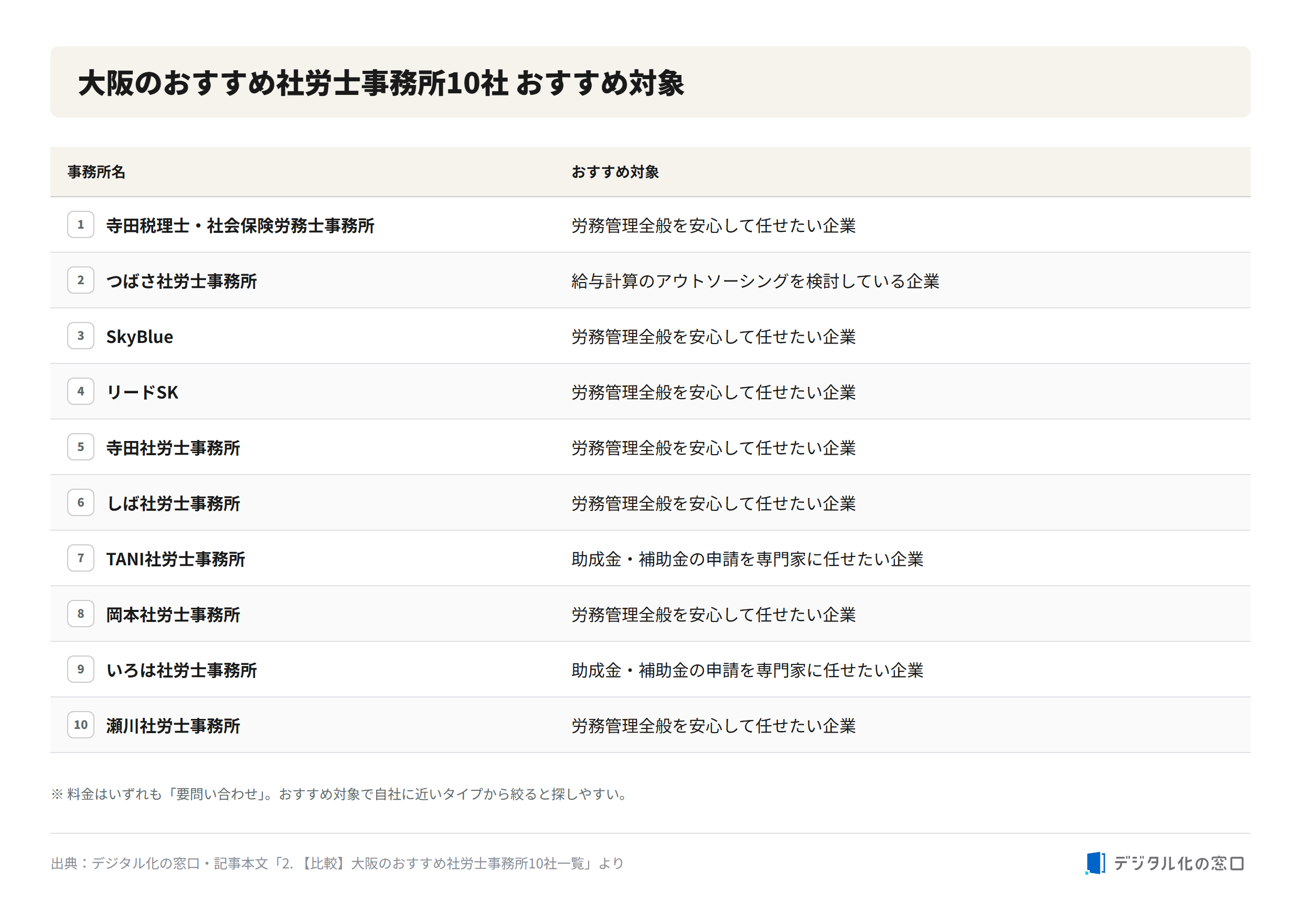Click 給与計算のアウトソーシングを検討している企業 cell
This screenshot has height=924, width=1301.
coord(755,281)
